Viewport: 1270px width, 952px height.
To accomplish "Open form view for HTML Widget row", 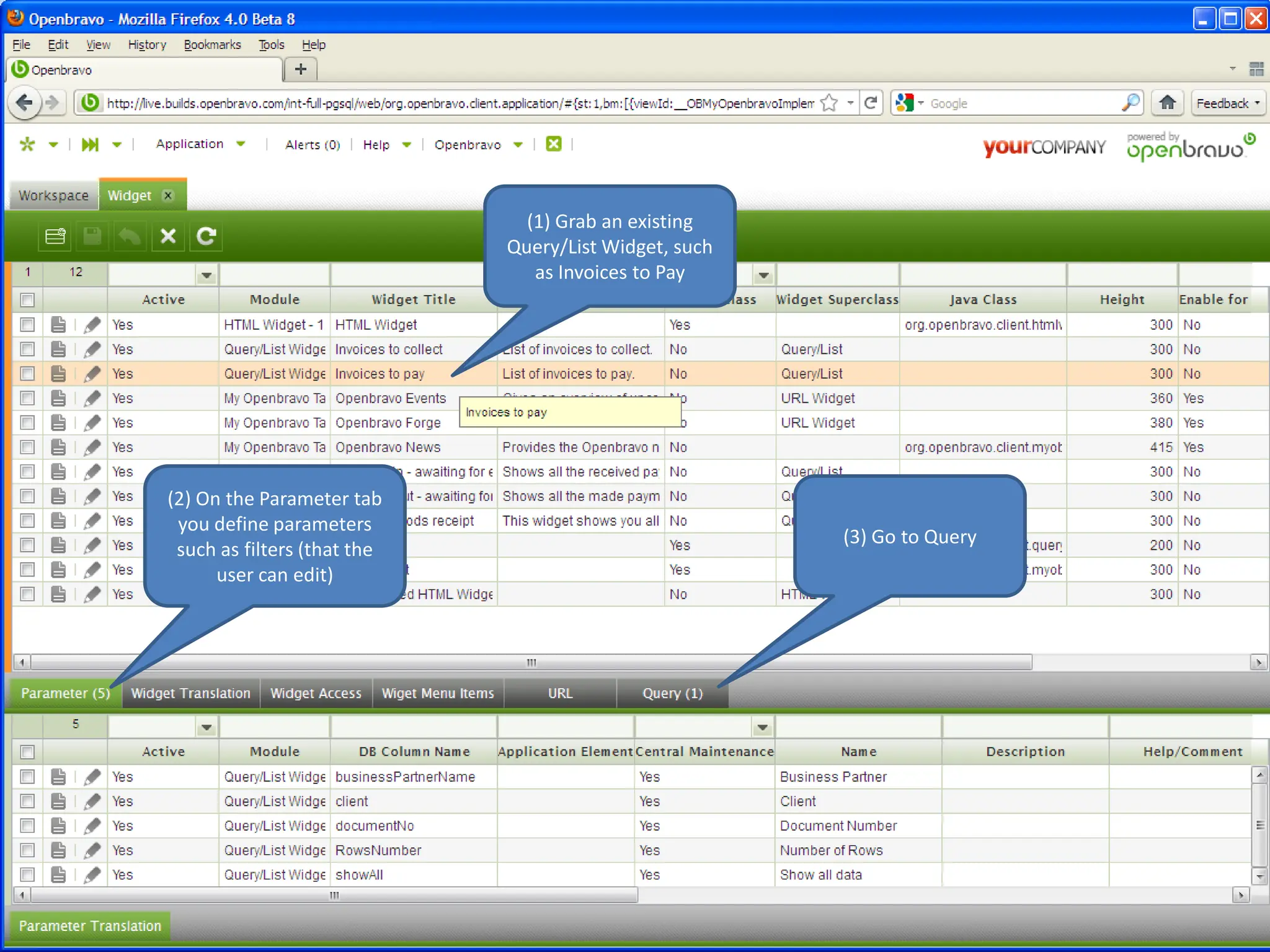I will coord(58,325).
